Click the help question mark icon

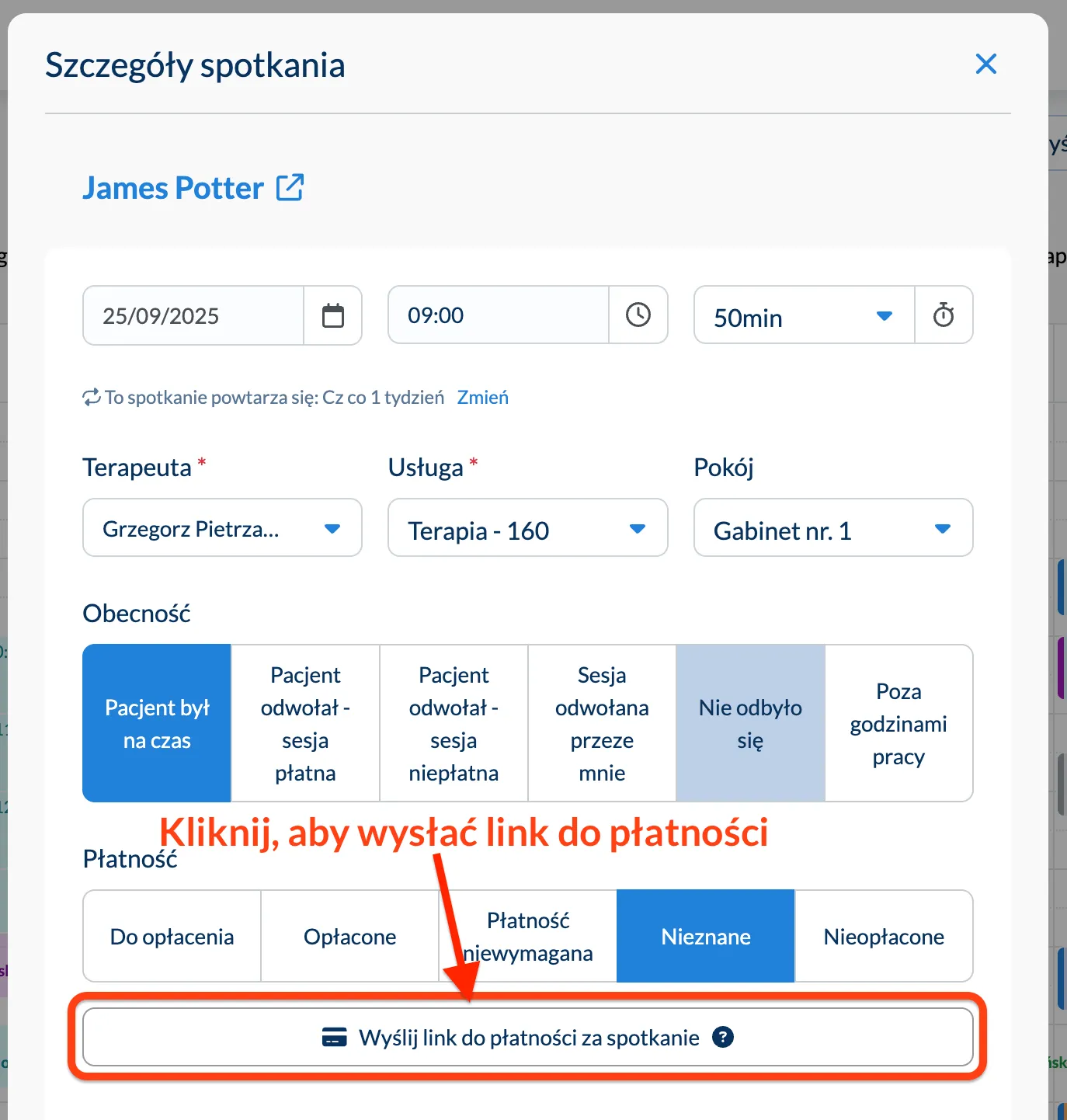(x=723, y=1037)
